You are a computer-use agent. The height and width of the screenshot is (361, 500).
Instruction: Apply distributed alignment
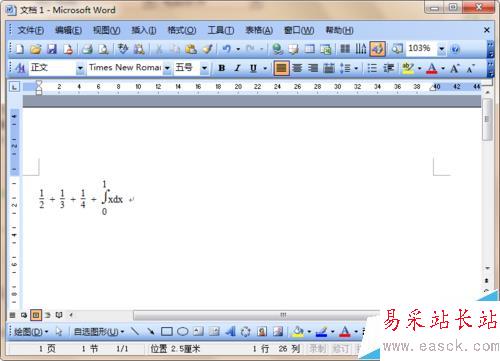[x=329, y=68]
